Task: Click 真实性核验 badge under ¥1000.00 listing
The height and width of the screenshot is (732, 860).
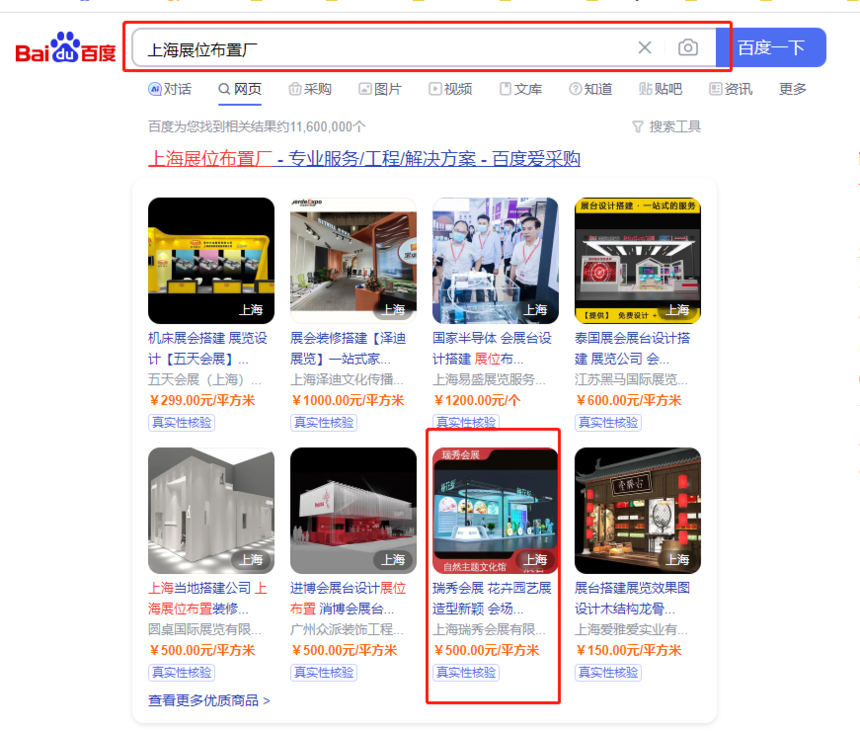Action: [x=324, y=423]
